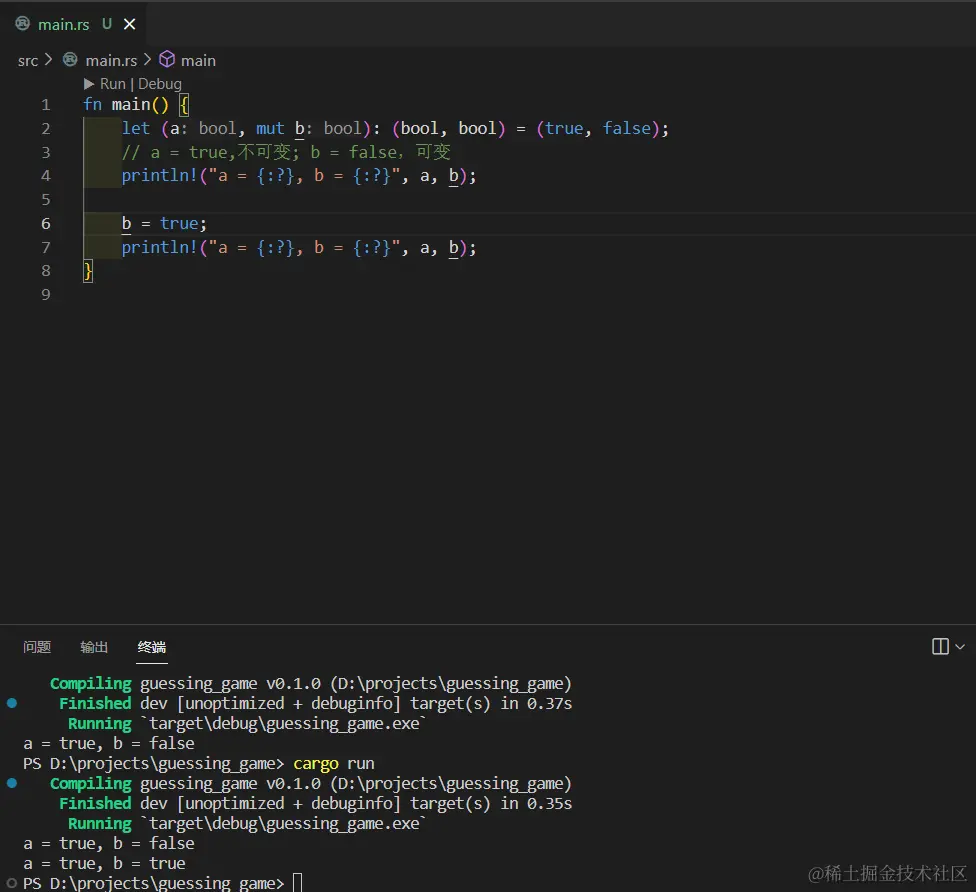Select the 终端 terminal panel tab
This screenshot has height=892, width=976.
[152, 647]
